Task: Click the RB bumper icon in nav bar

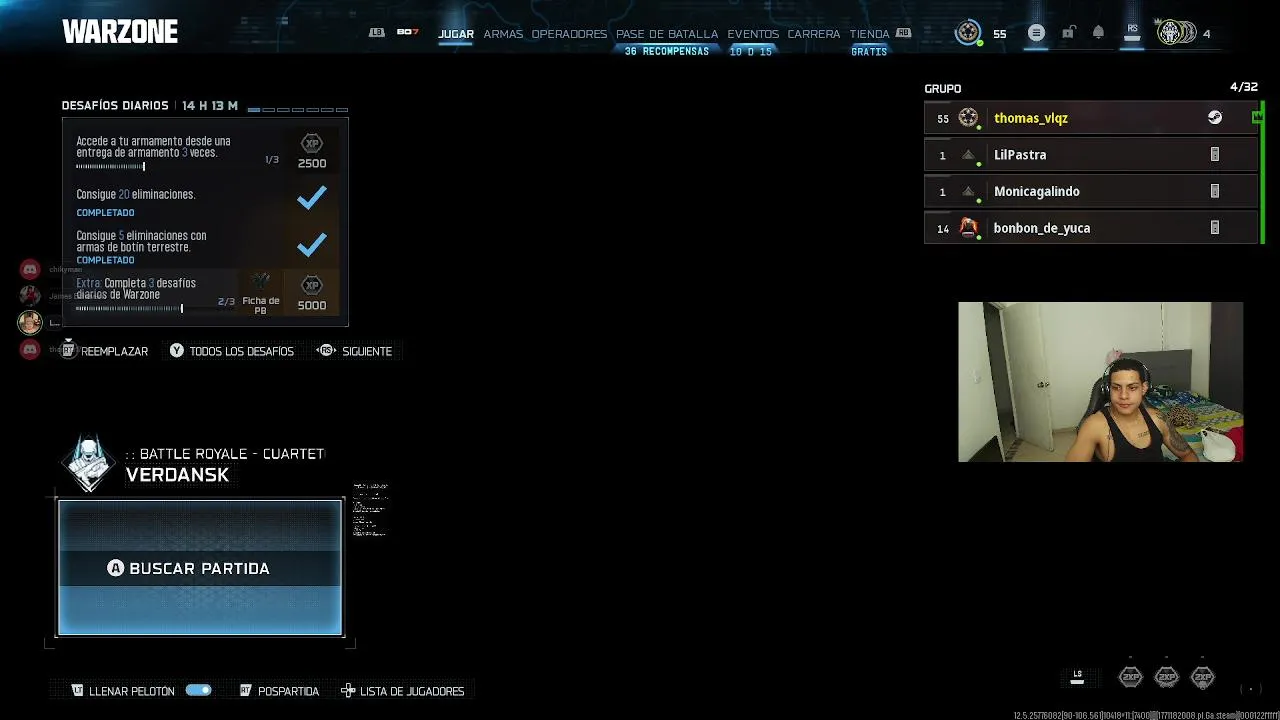Action: [903, 33]
